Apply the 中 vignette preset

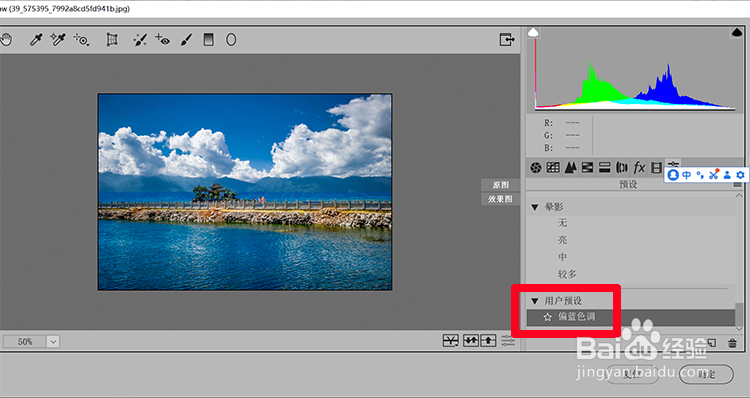click(x=562, y=257)
